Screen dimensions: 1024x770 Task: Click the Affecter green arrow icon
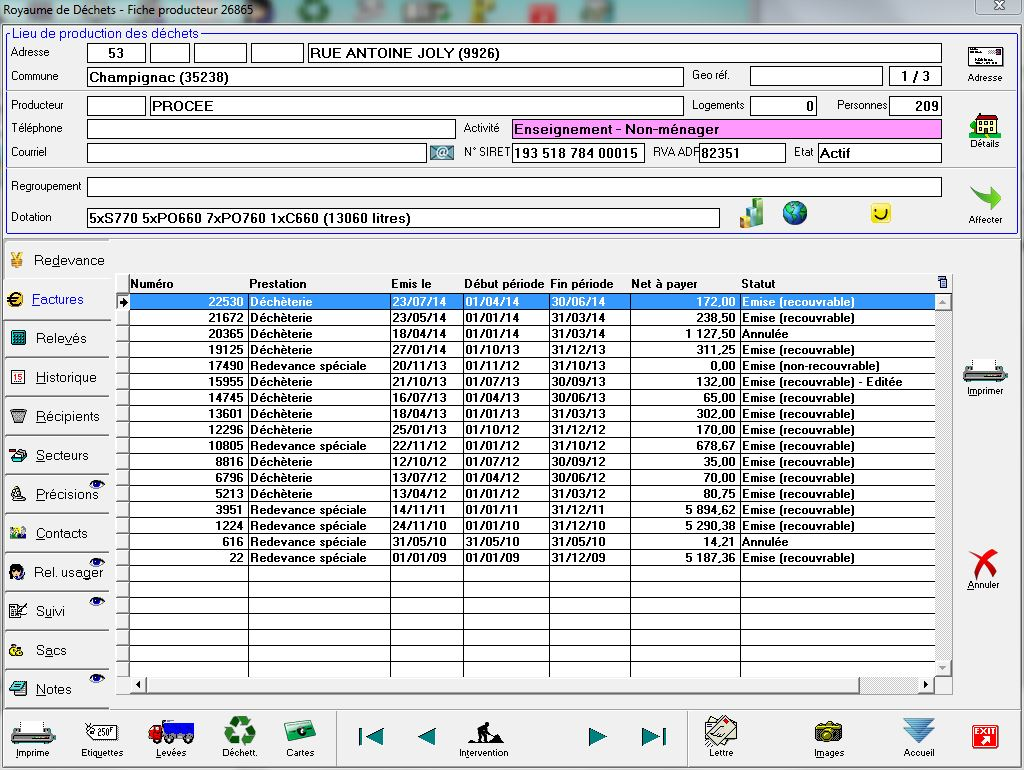click(x=984, y=200)
